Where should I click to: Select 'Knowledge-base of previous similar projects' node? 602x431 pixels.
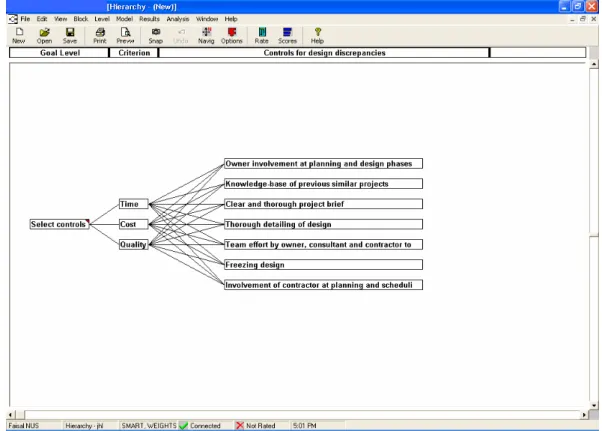click(x=323, y=184)
